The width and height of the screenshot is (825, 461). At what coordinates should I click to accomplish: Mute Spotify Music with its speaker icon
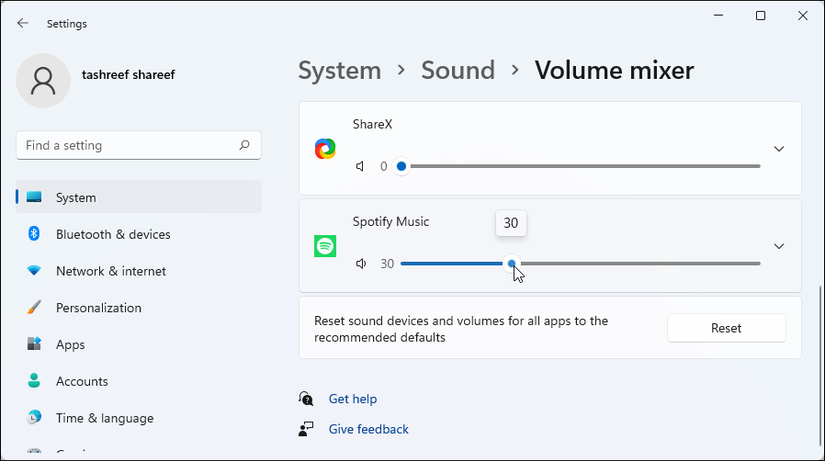pos(361,264)
